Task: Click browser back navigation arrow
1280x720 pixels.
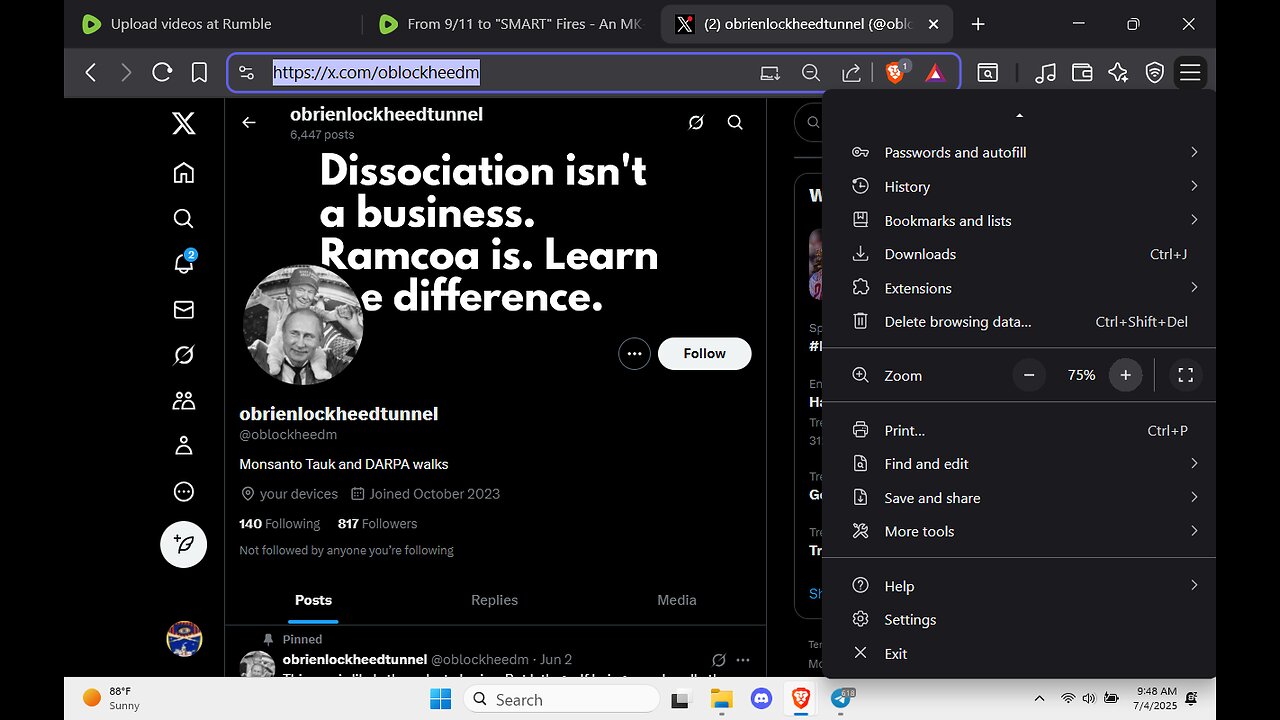Action: [x=90, y=72]
